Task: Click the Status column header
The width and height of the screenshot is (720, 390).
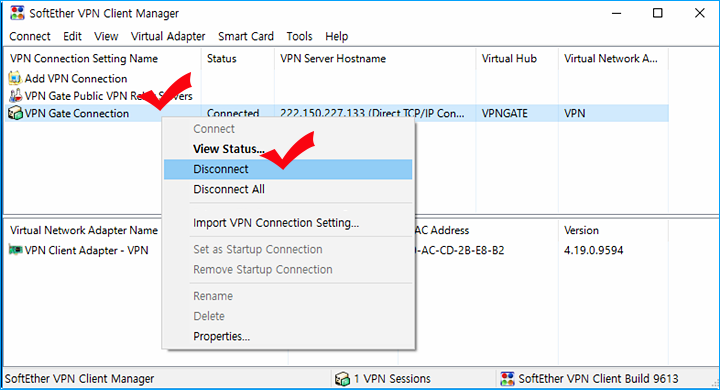Action: pos(237,58)
